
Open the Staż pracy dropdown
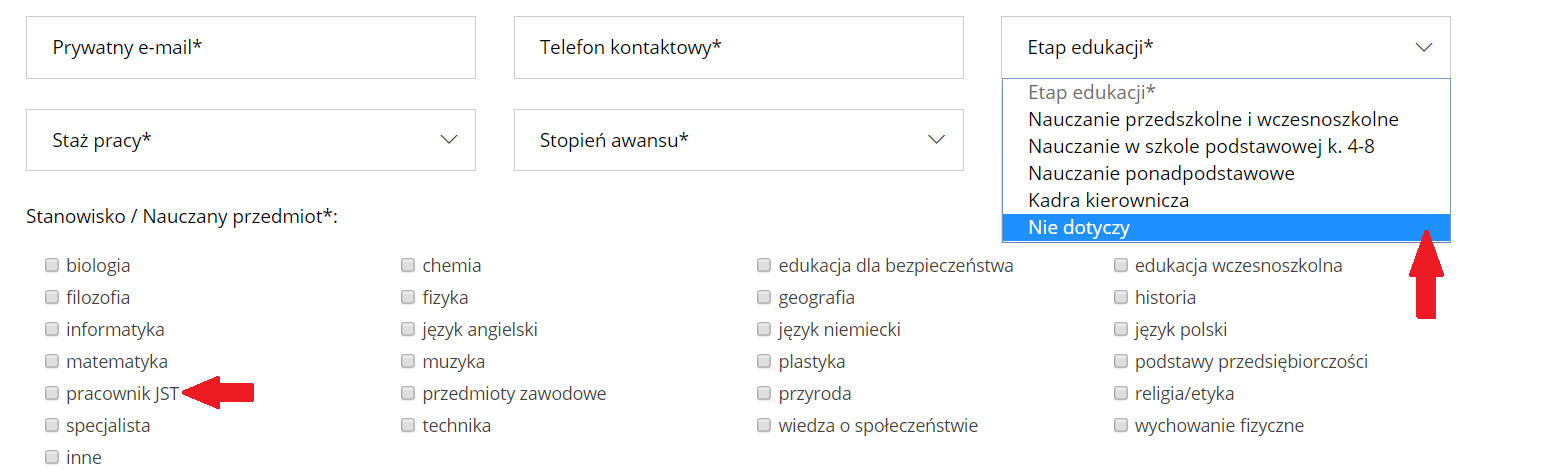250,140
